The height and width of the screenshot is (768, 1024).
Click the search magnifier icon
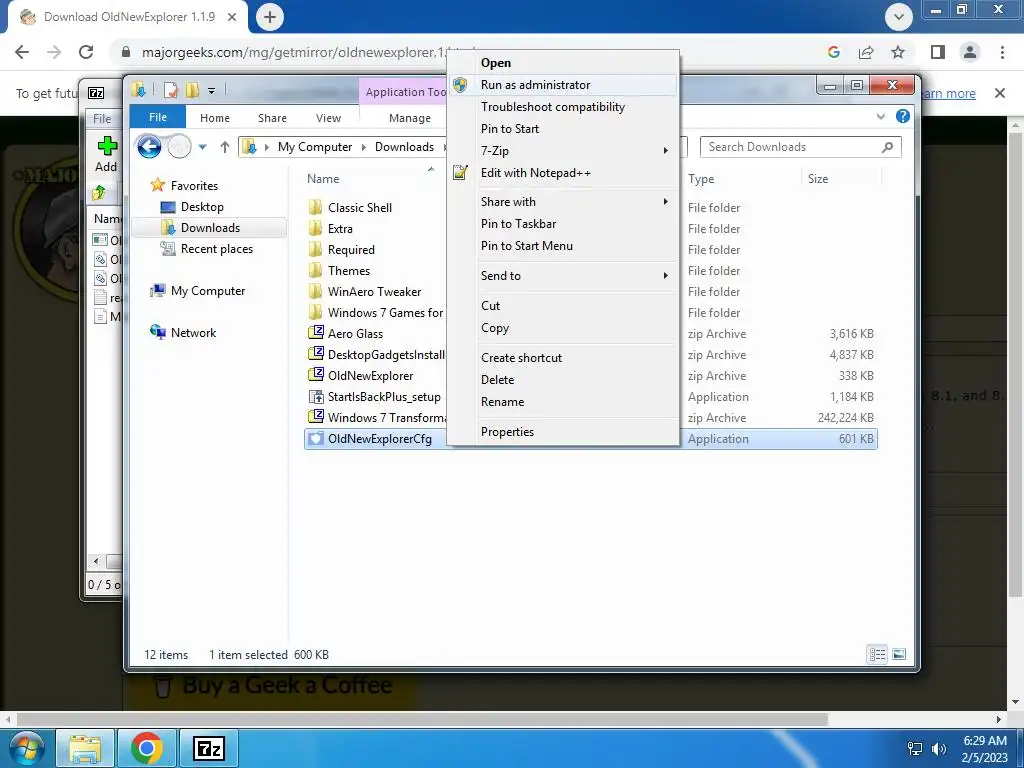pos(888,147)
